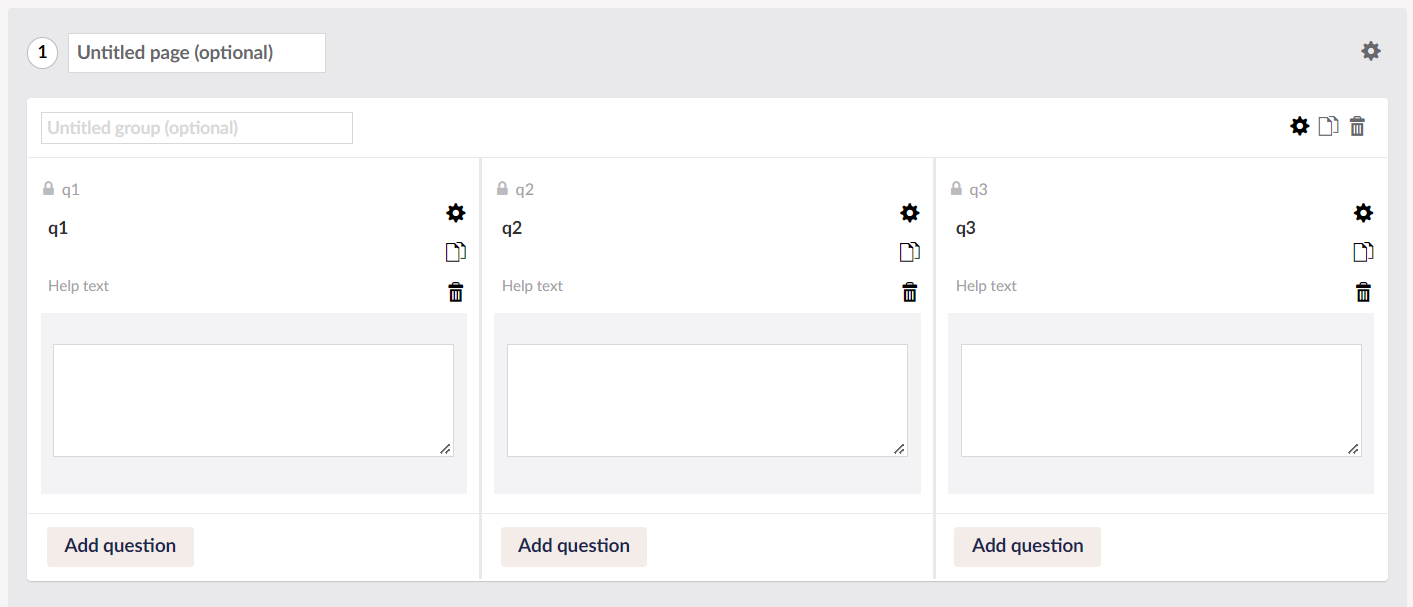Duplicate the group with copy icon
Image resolution: width=1413 pixels, height=607 pixels.
1328,126
